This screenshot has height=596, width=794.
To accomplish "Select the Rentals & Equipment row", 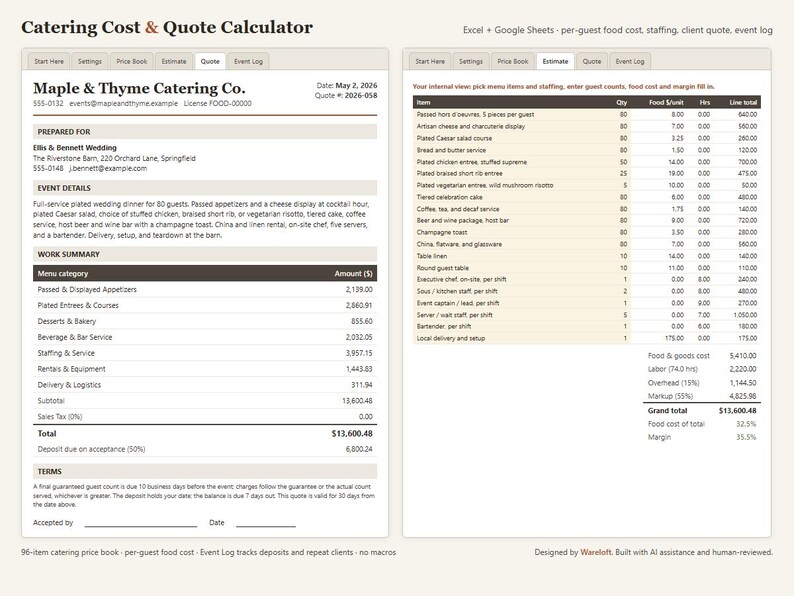I will click(x=205, y=369).
